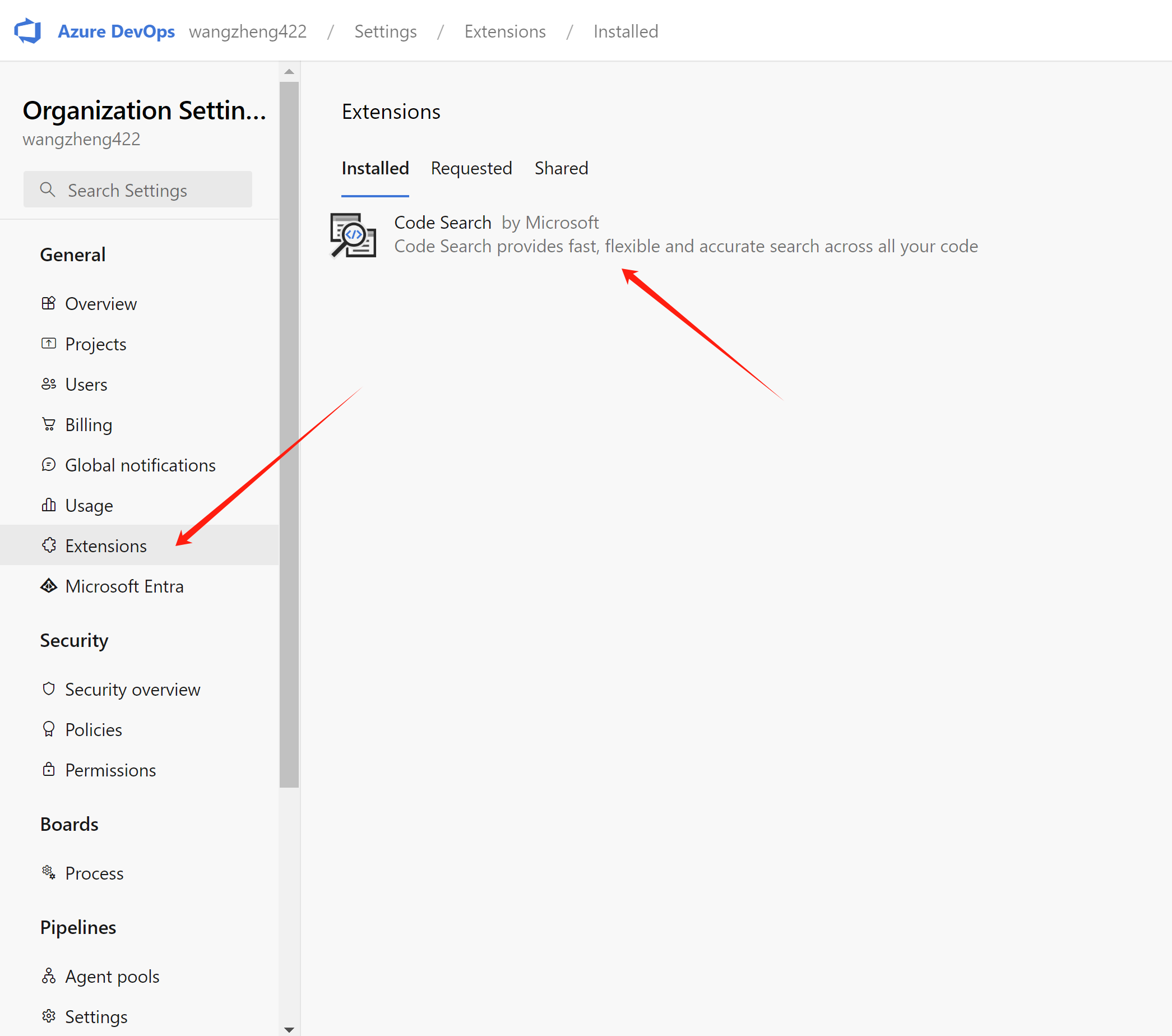Switch to the Requested tab
The width and height of the screenshot is (1172, 1036).
tap(471, 168)
